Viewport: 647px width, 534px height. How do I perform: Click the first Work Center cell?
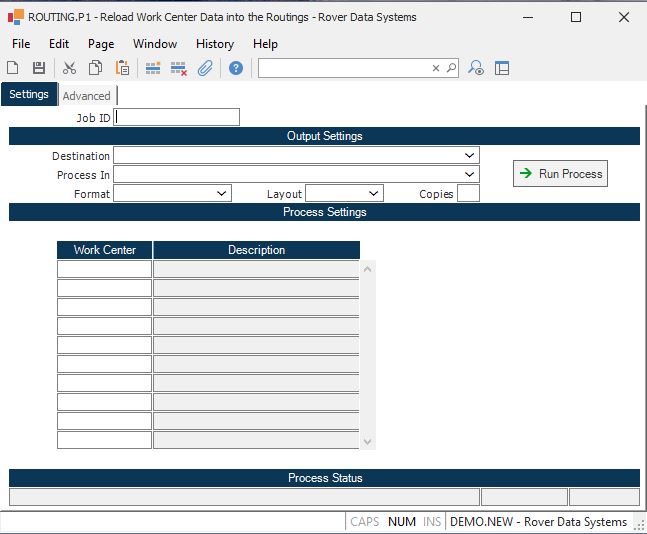104,269
